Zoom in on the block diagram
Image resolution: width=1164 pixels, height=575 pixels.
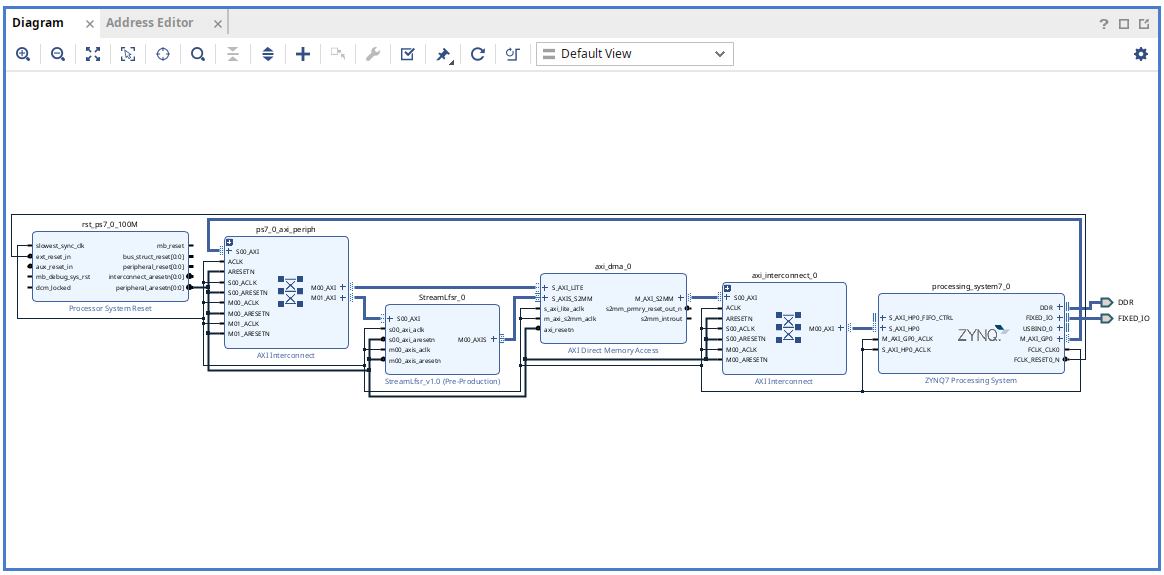pos(23,54)
